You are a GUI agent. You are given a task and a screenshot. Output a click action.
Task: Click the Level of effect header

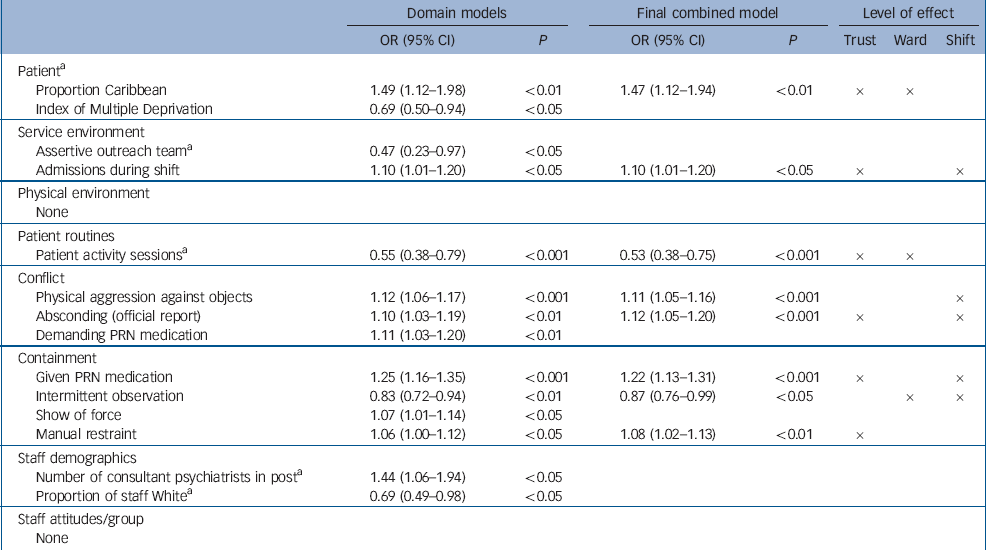(909, 13)
